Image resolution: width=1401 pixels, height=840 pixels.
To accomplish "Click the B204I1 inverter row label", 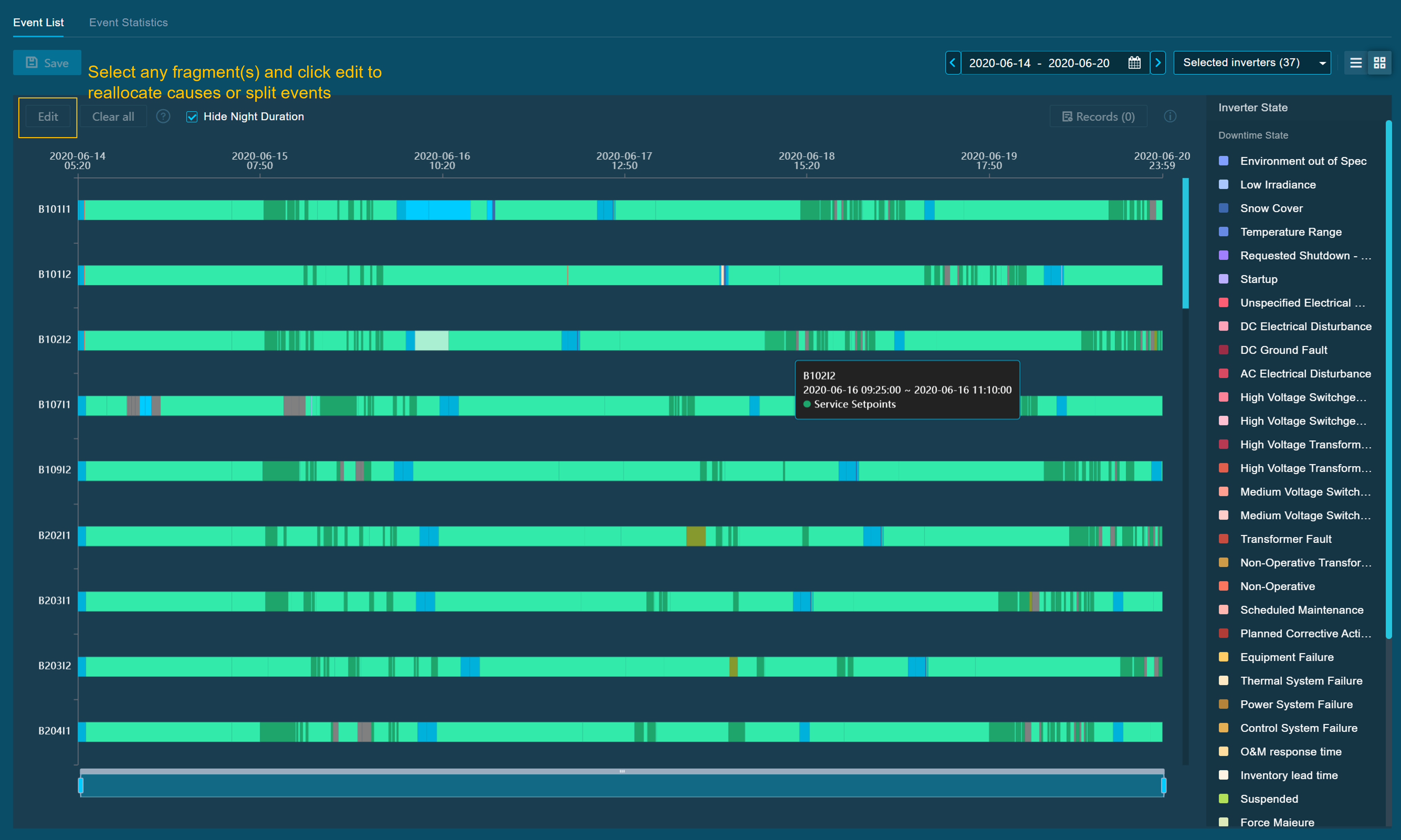I will (x=54, y=731).
